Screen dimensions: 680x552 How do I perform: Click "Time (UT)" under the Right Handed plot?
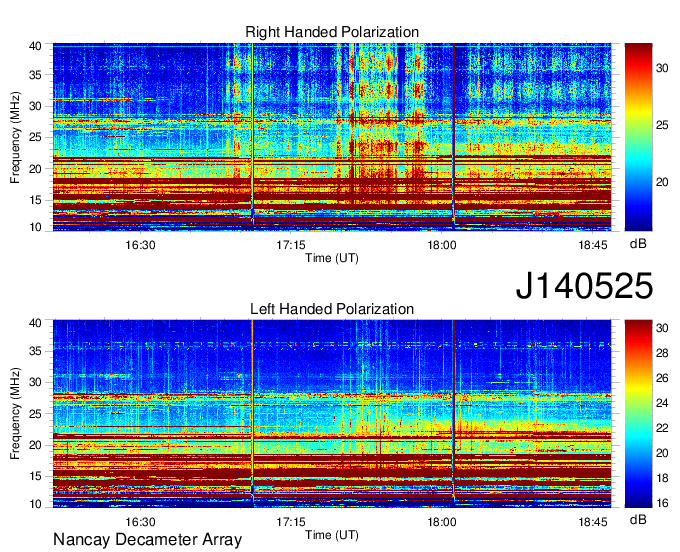pos(332,258)
